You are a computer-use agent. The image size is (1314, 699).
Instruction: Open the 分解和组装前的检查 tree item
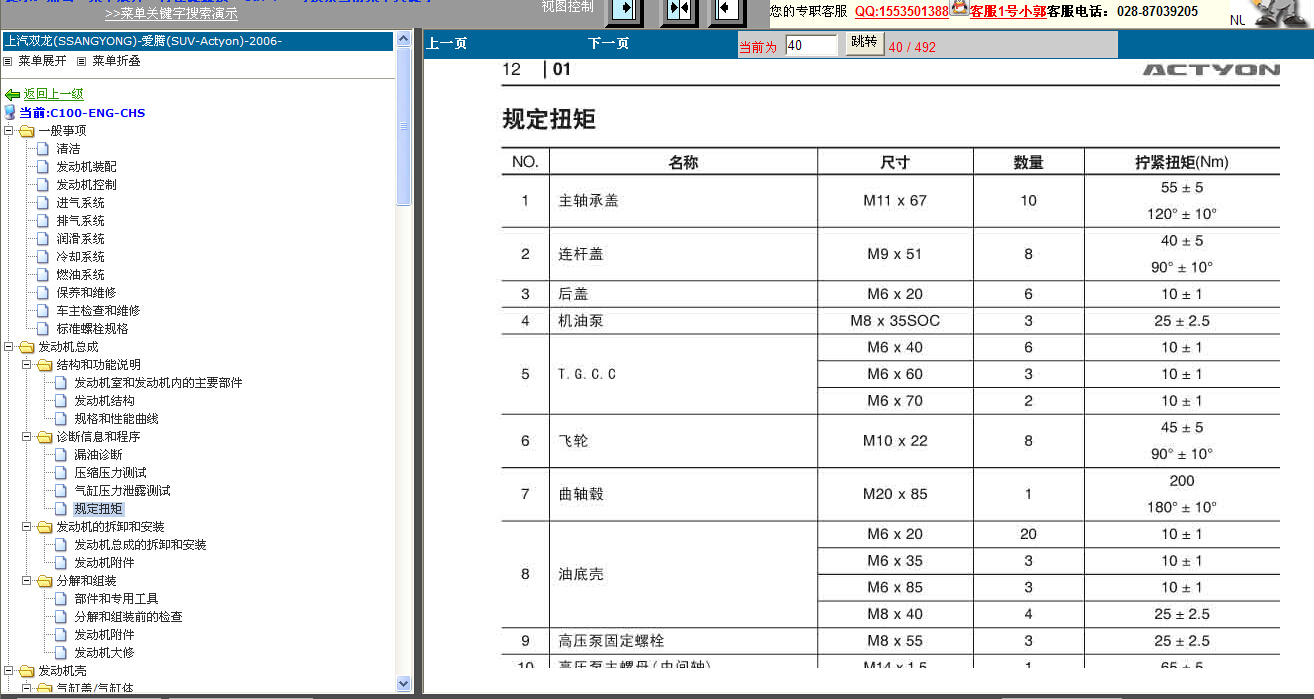(x=128, y=617)
